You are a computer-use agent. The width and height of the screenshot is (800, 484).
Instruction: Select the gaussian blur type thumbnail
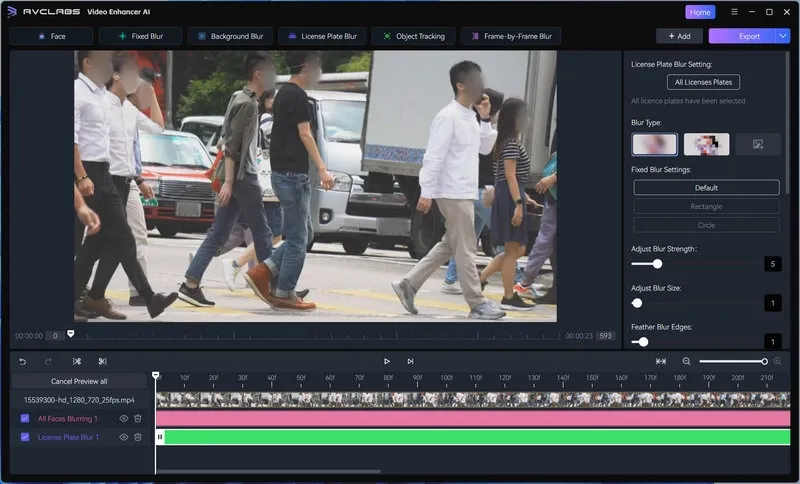coord(655,144)
